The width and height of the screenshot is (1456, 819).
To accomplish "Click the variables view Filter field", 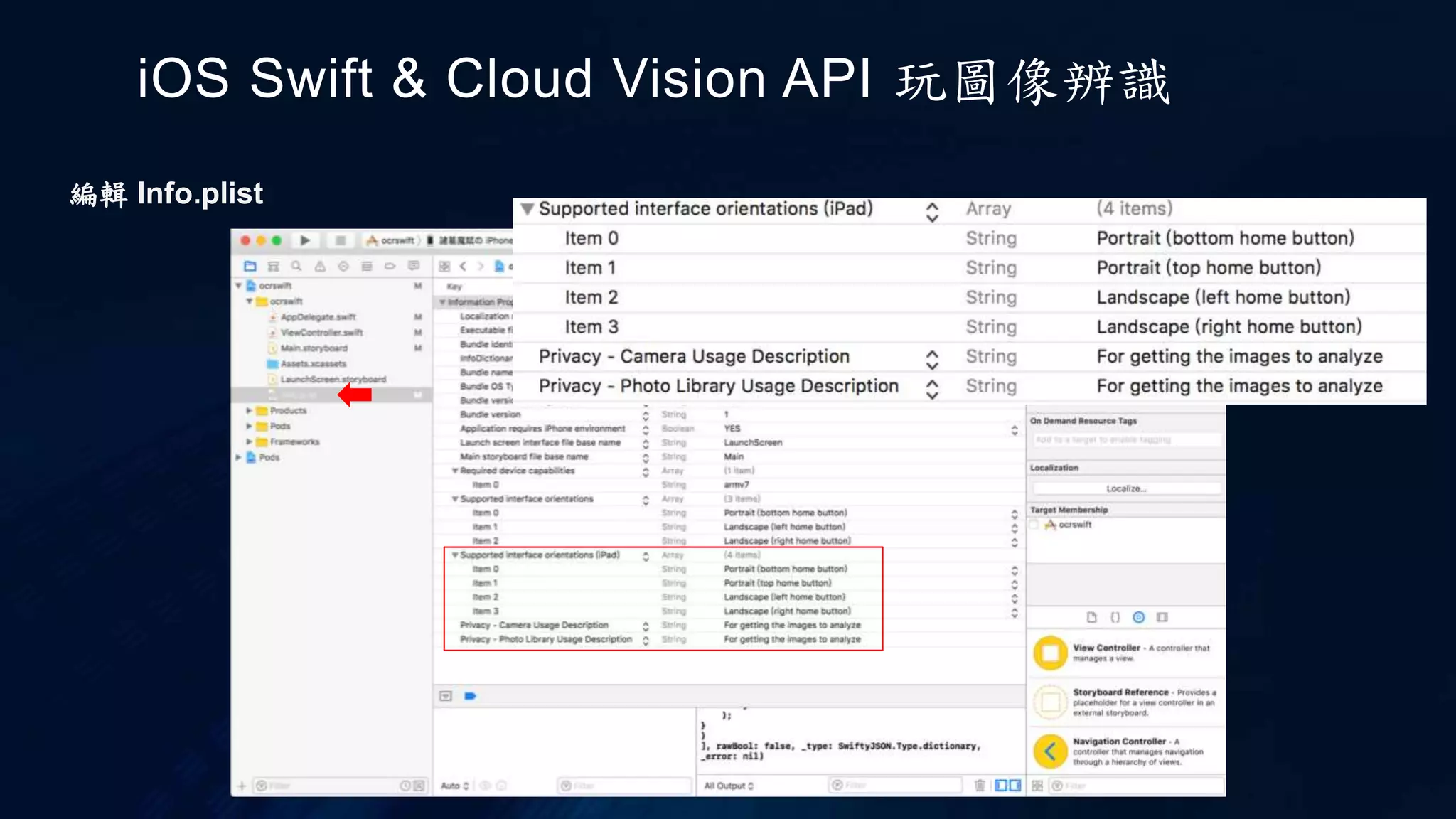I will tap(624, 786).
